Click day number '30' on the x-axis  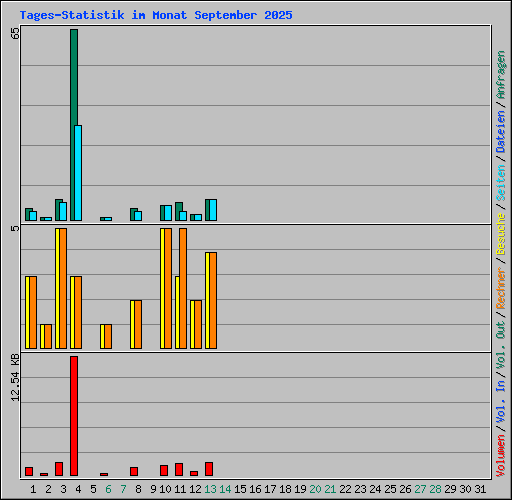pos(465,489)
